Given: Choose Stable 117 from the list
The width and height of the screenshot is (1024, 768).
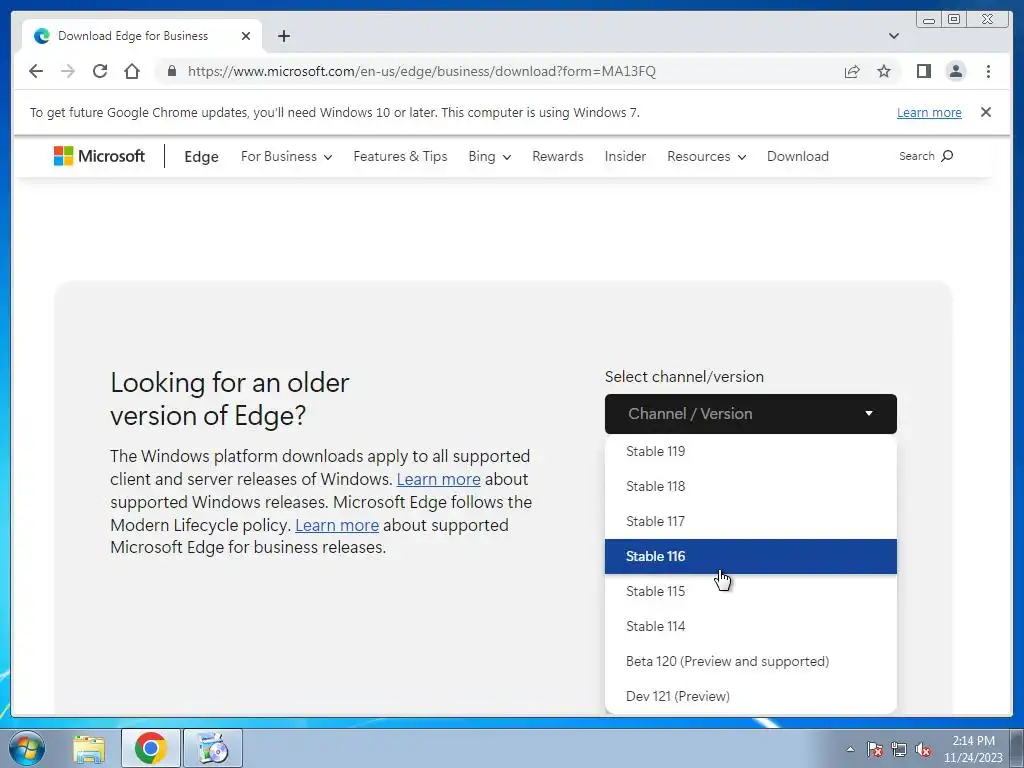Looking at the screenshot, I should pos(750,521).
